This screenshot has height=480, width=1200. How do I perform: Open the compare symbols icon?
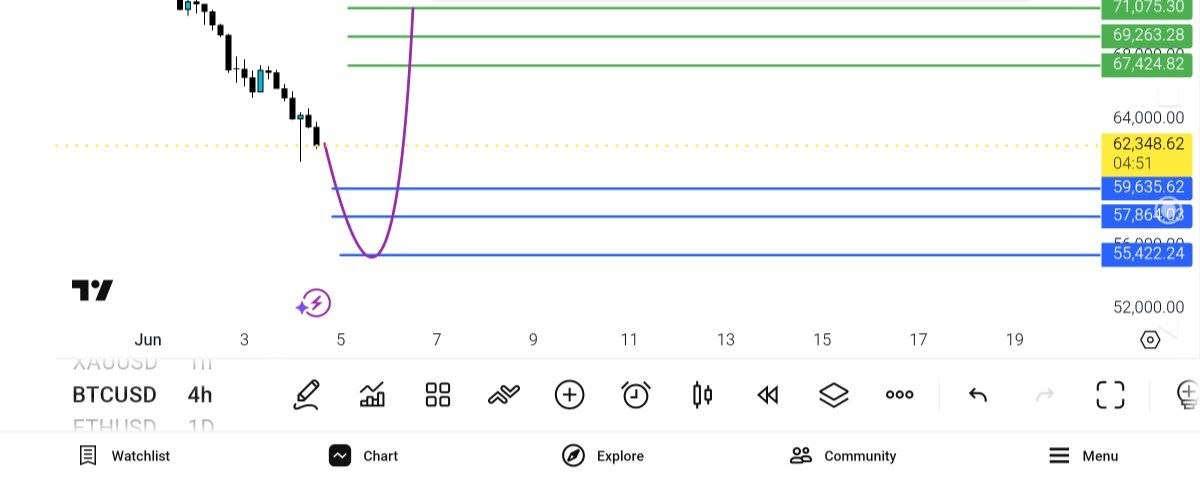[504, 395]
